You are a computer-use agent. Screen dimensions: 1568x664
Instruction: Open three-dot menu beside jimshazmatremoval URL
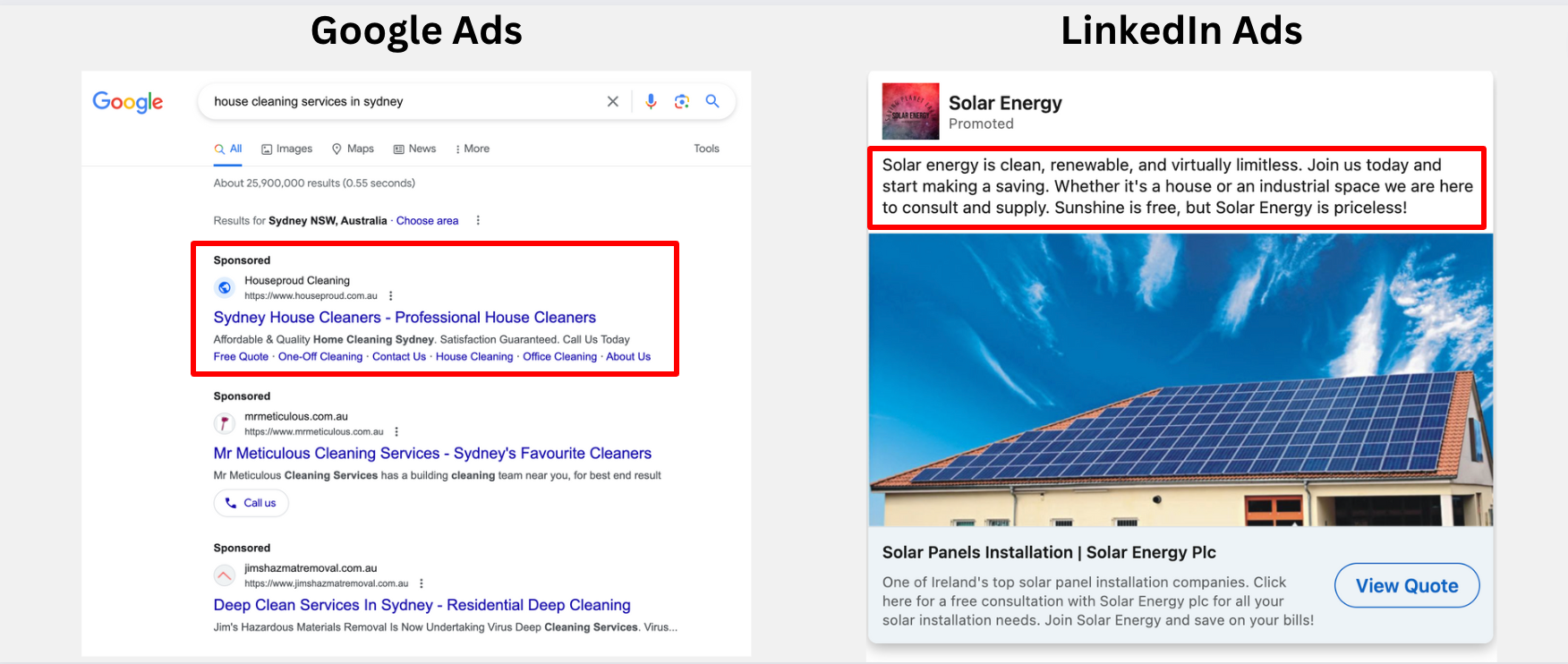point(422,583)
